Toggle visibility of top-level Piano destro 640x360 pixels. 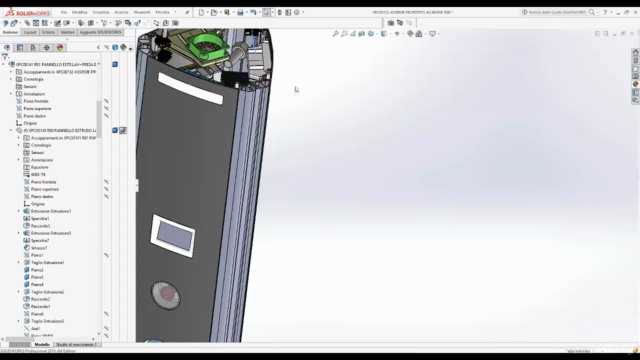tap(106, 116)
